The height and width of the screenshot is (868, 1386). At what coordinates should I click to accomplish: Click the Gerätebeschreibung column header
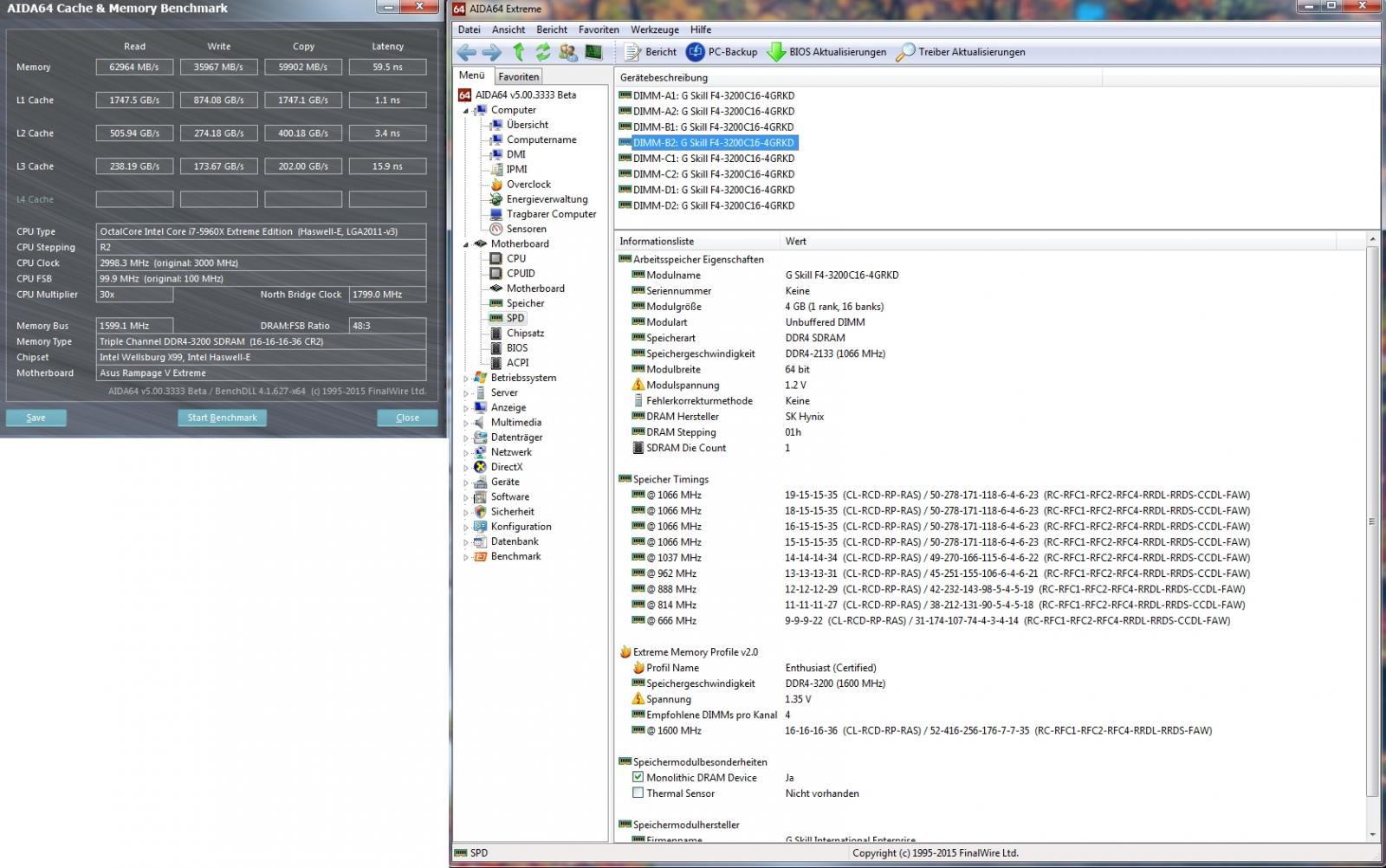coord(858,78)
